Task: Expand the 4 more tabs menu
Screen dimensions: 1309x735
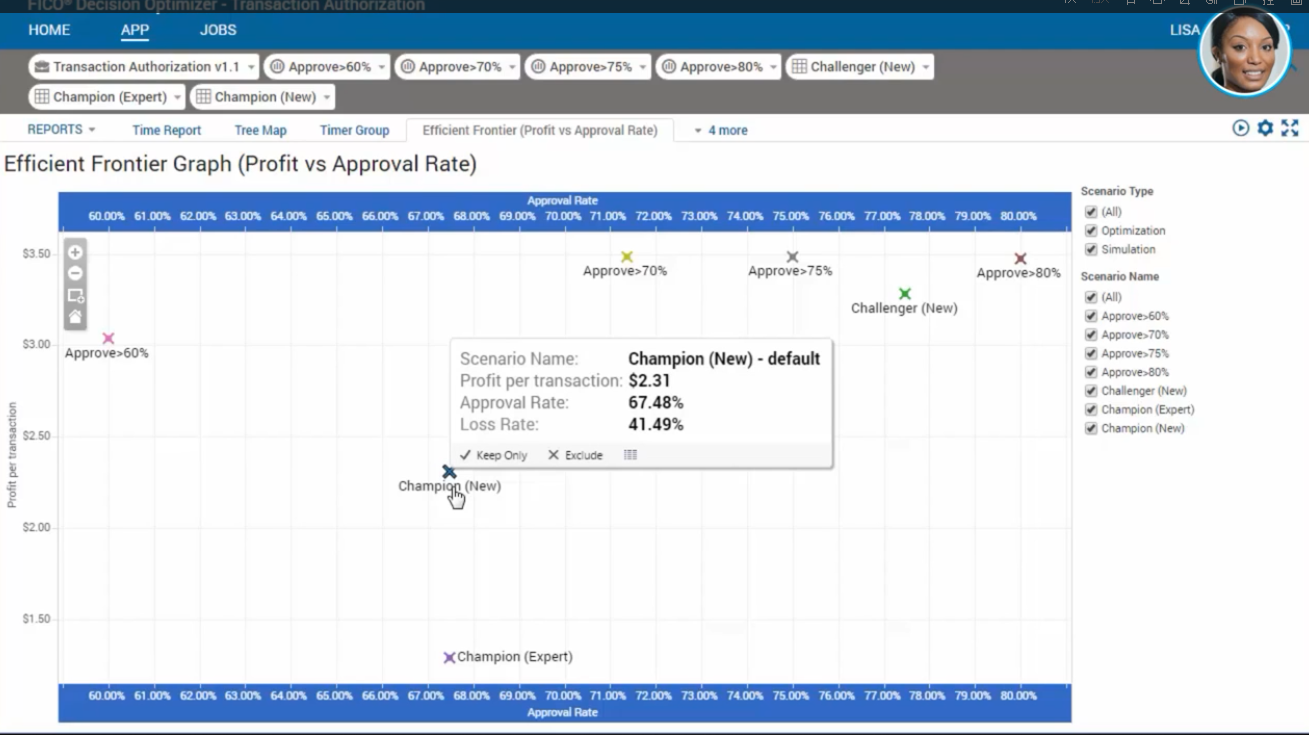Action: coord(721,131)
